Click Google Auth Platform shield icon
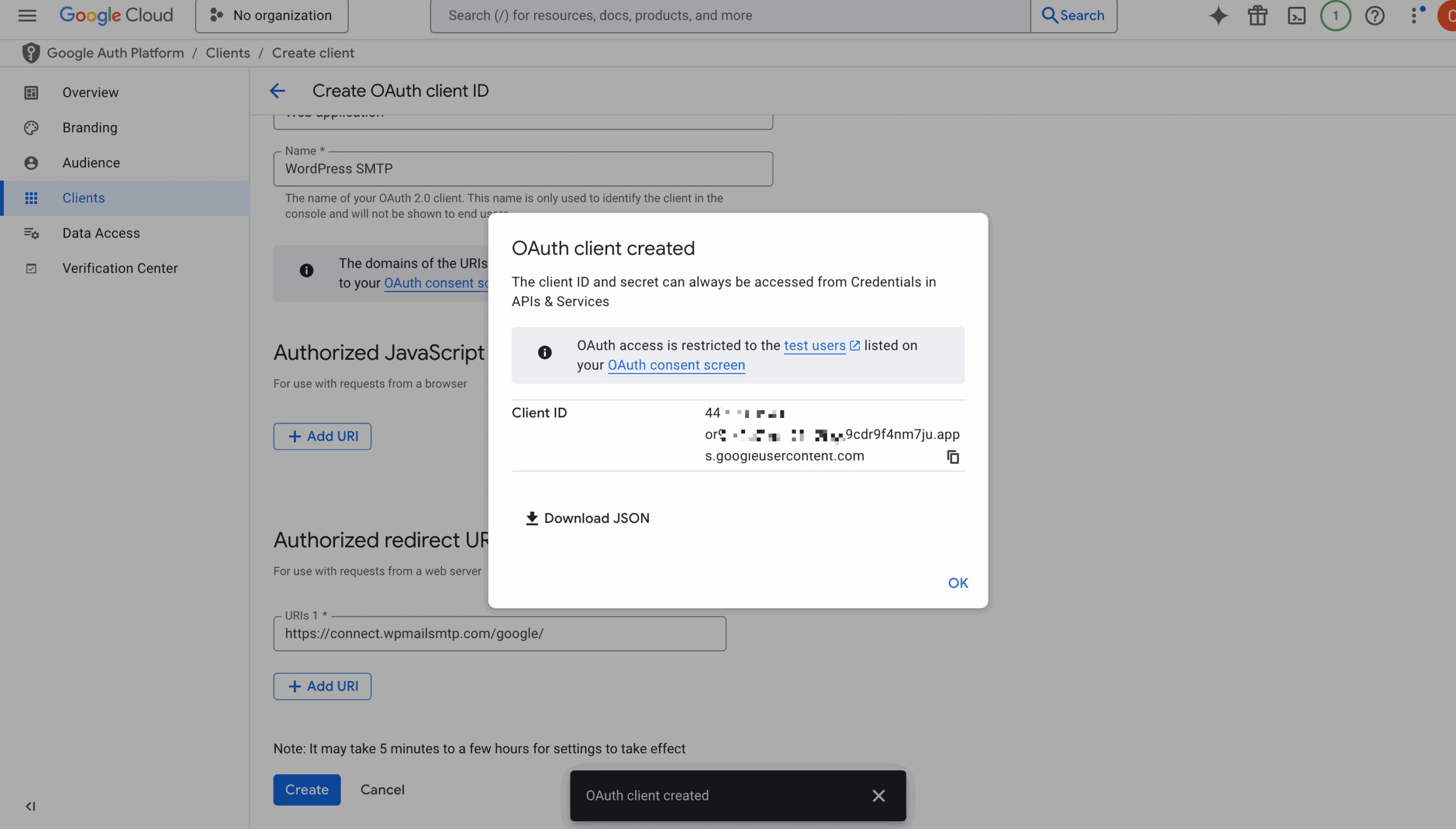 (x=31, y=53)
